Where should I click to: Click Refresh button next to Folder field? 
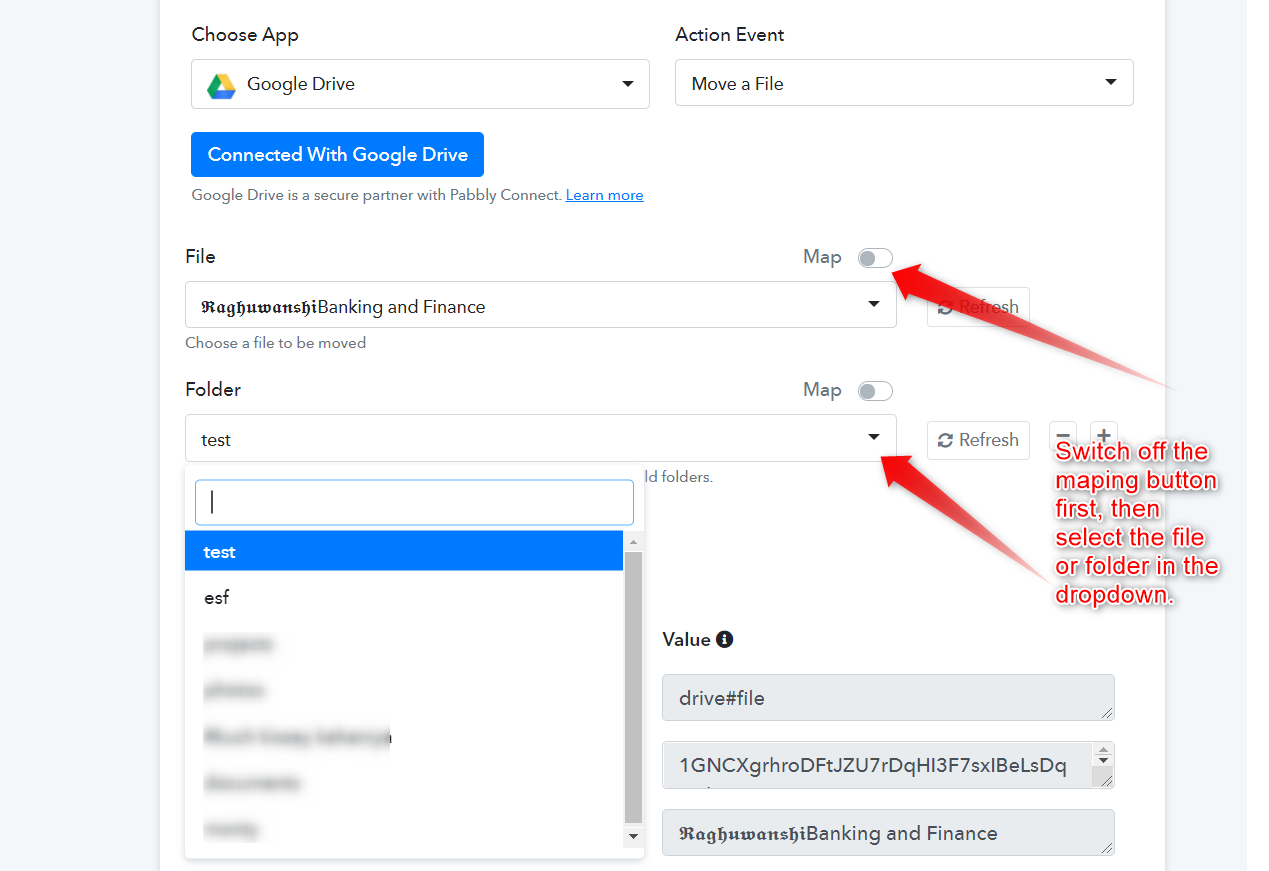978,440
